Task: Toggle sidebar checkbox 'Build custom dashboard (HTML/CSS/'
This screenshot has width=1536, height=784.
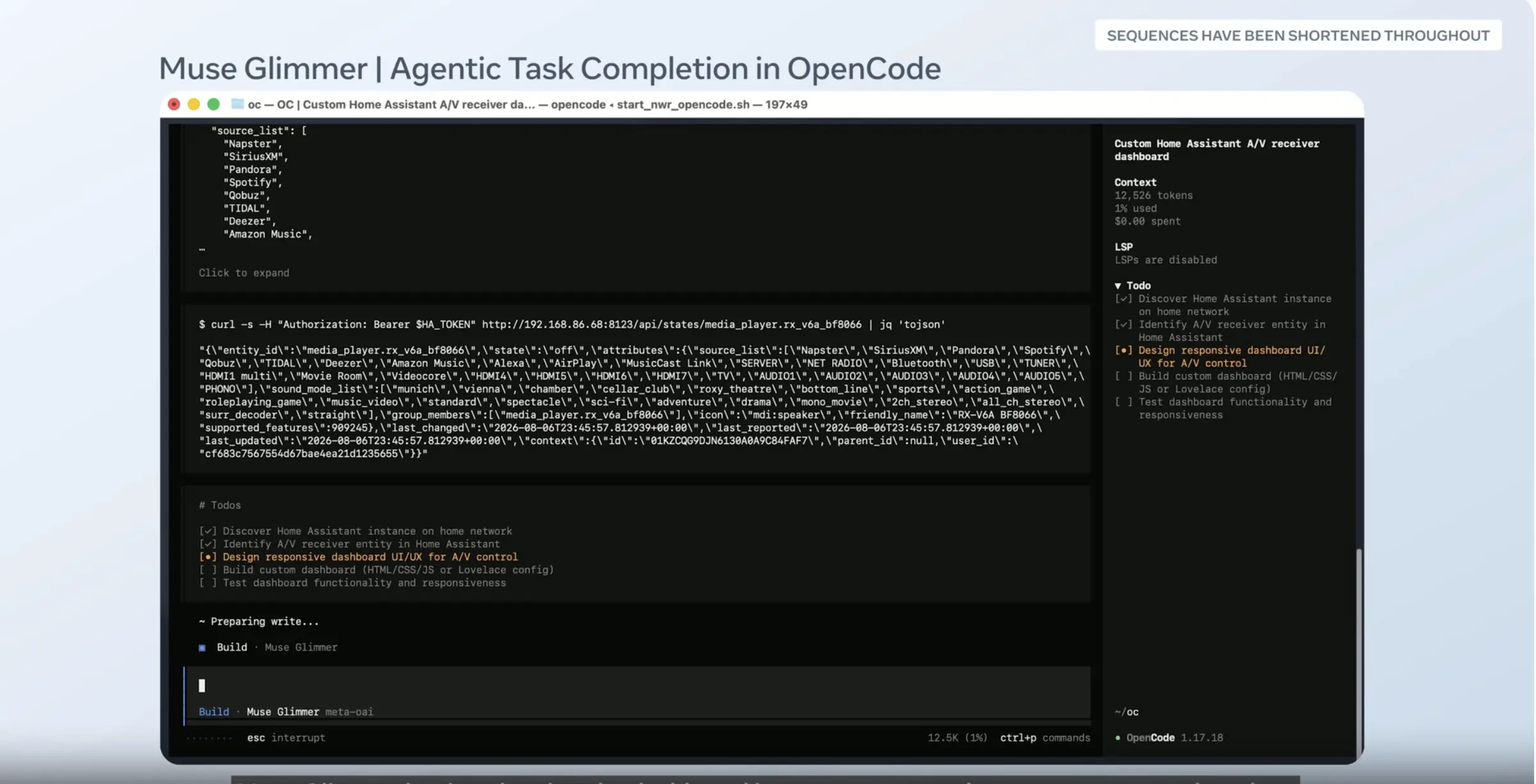Action: click(x=1123, y=376)
